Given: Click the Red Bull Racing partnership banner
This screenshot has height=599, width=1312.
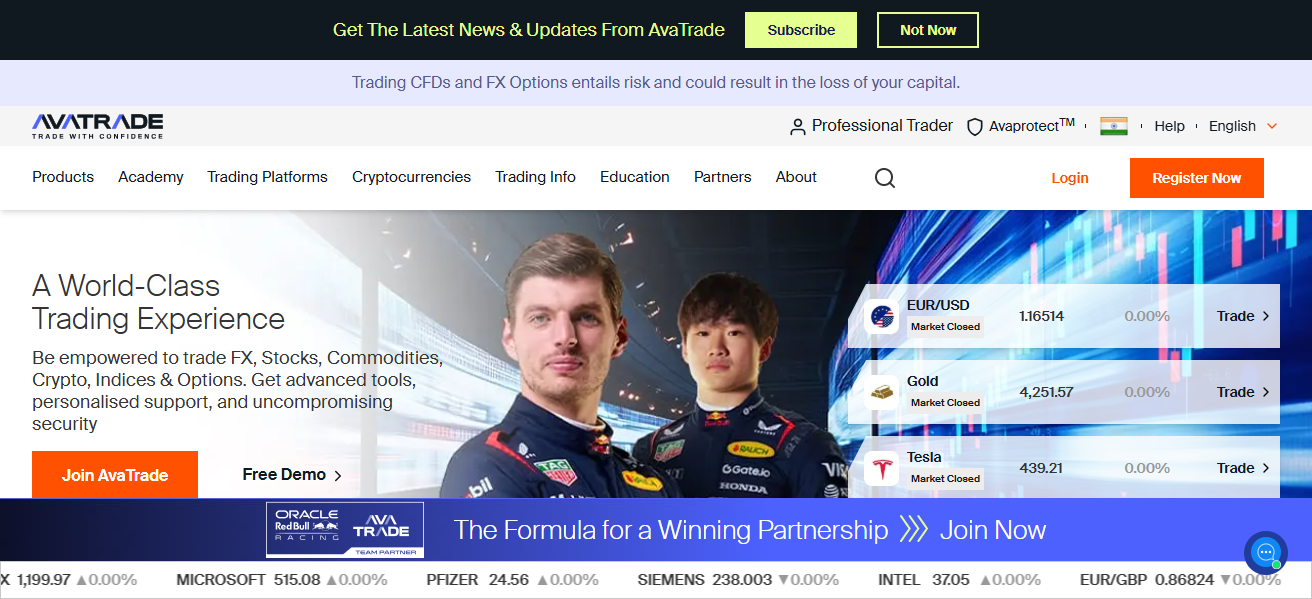Looking at the screenshot, I should click(656, 530).
